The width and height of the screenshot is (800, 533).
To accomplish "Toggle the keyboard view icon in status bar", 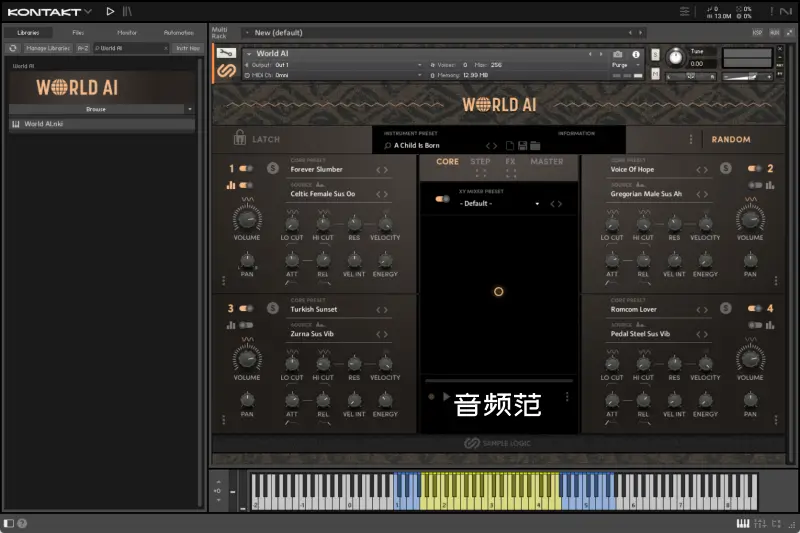I will coord(743,523).
